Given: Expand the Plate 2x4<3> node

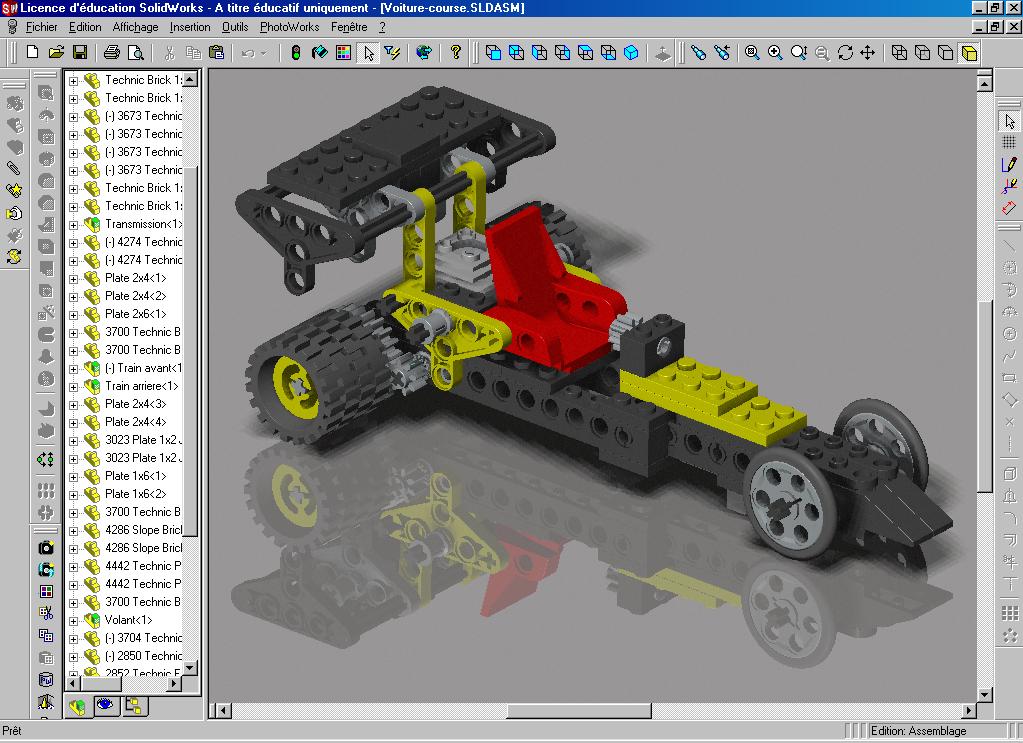Looking at the screenshot, I should pos(73,404).
